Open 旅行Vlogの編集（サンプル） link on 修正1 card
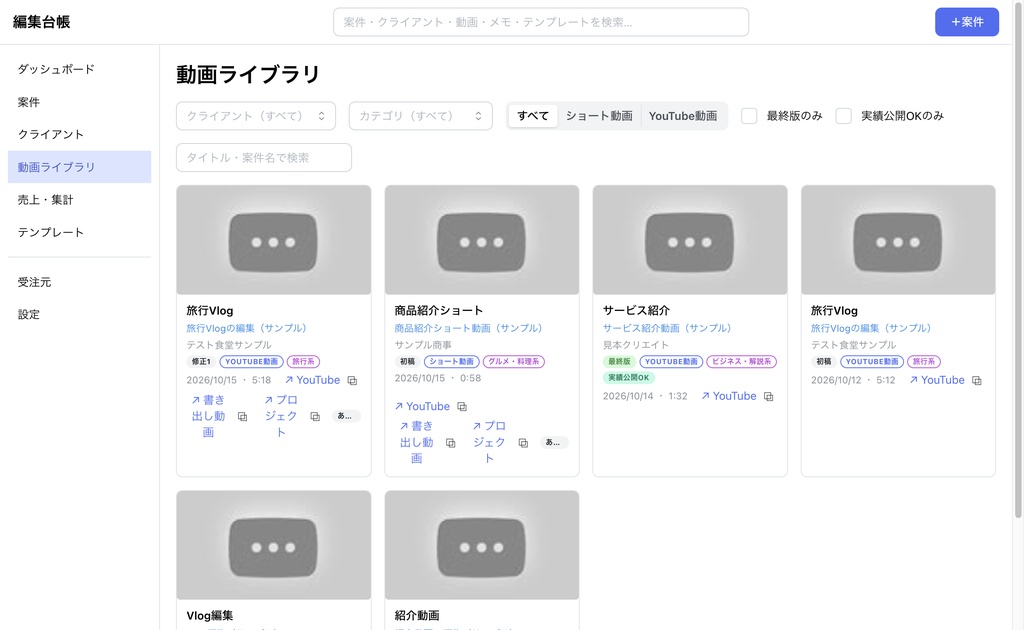The image size is (1024, 630). pyautogui.click(x=246, y=328)
